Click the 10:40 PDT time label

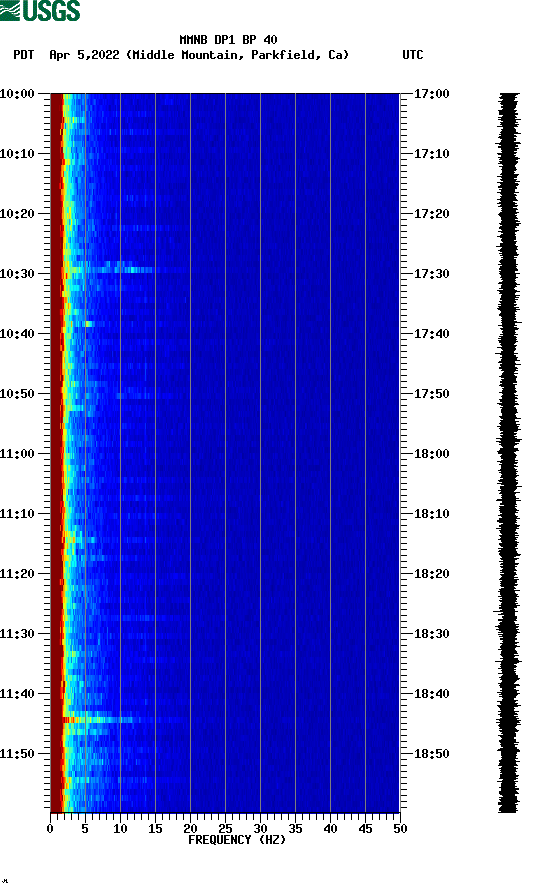click(x=17, y=333)
